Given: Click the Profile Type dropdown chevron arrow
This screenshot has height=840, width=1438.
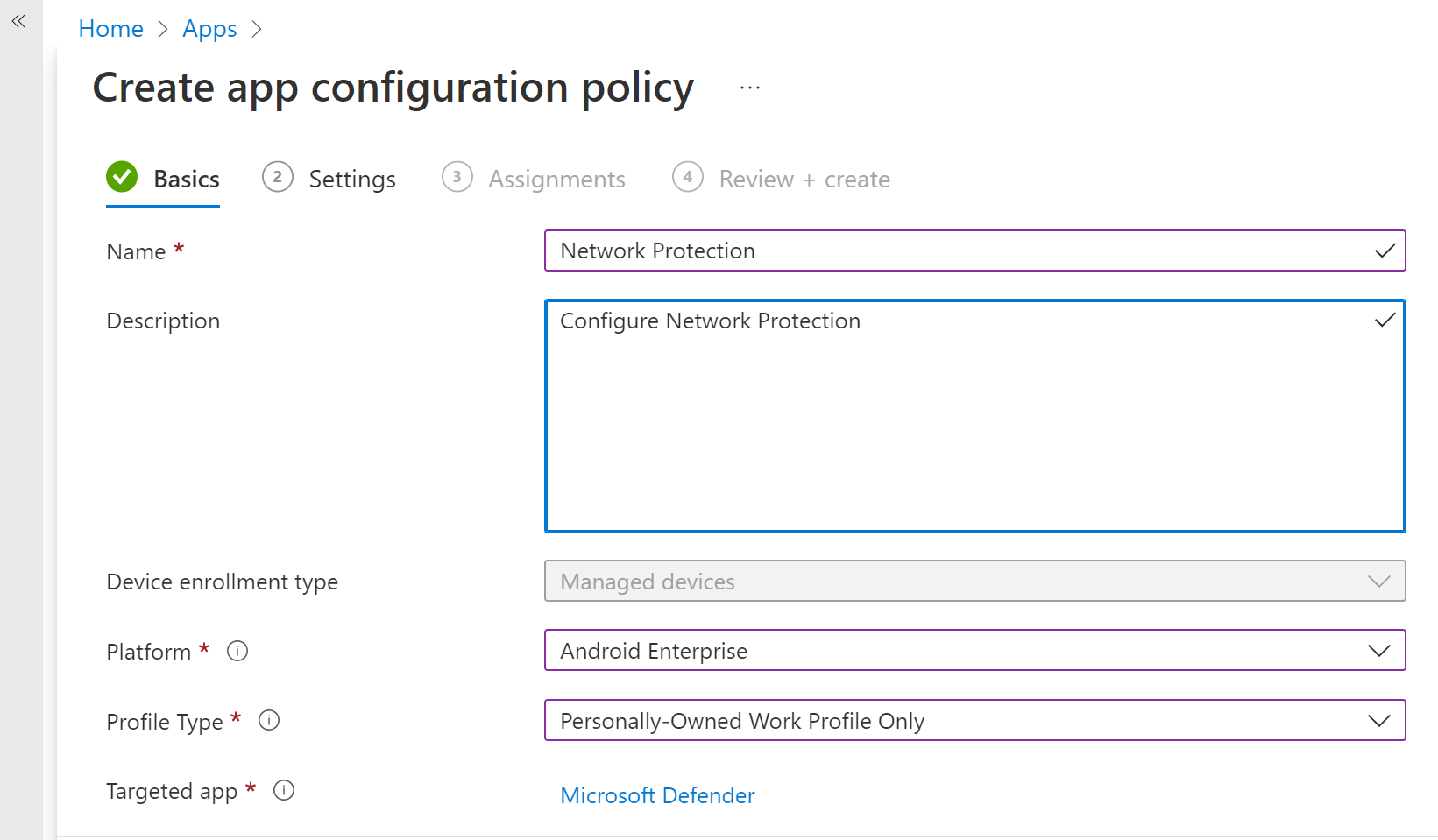Looking at the screenshot, I should (1379, 721).
